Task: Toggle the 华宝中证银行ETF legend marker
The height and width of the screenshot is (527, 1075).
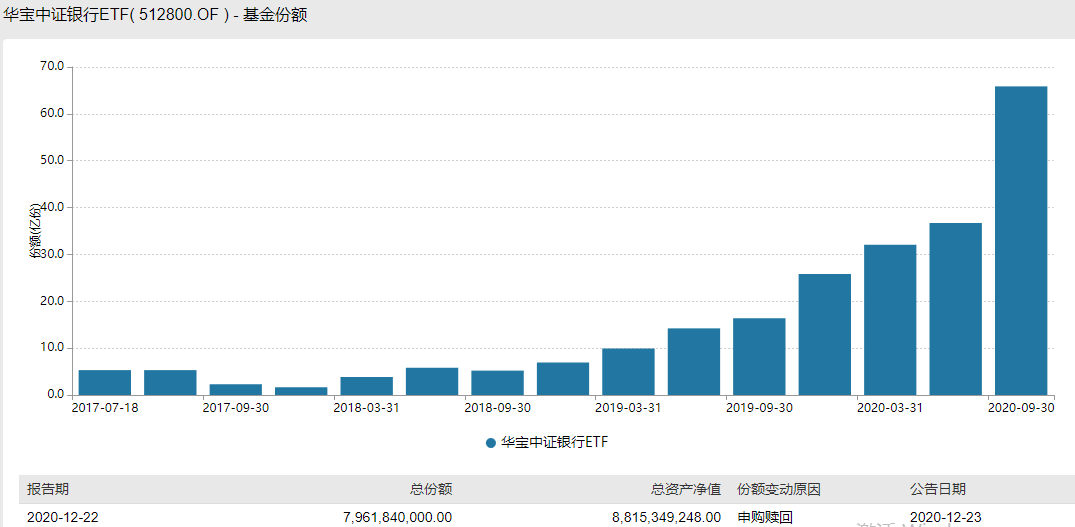Action: tap(490, 443)
